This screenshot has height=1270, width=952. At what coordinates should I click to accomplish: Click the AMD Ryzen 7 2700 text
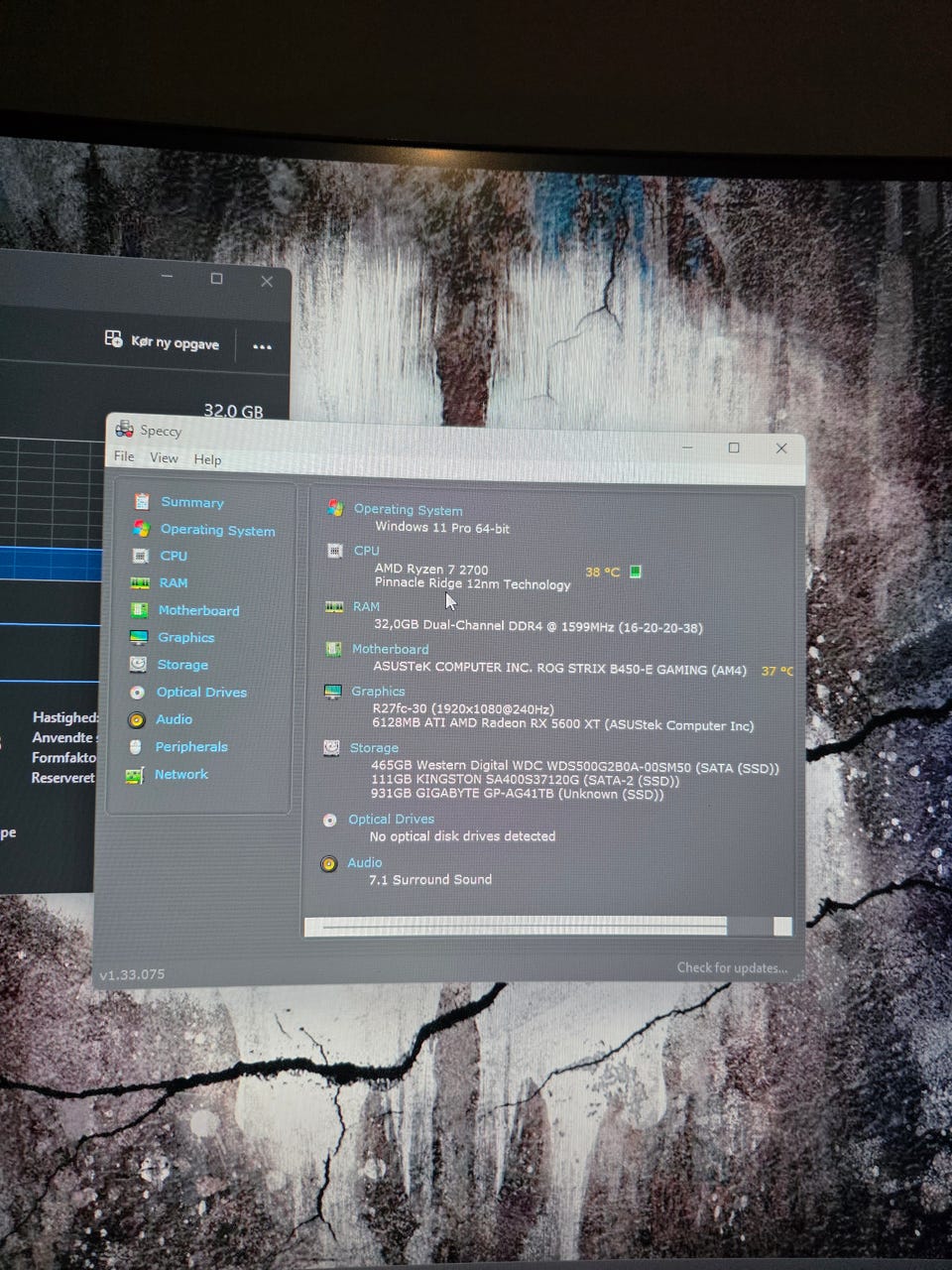click(x=431, y=570)
